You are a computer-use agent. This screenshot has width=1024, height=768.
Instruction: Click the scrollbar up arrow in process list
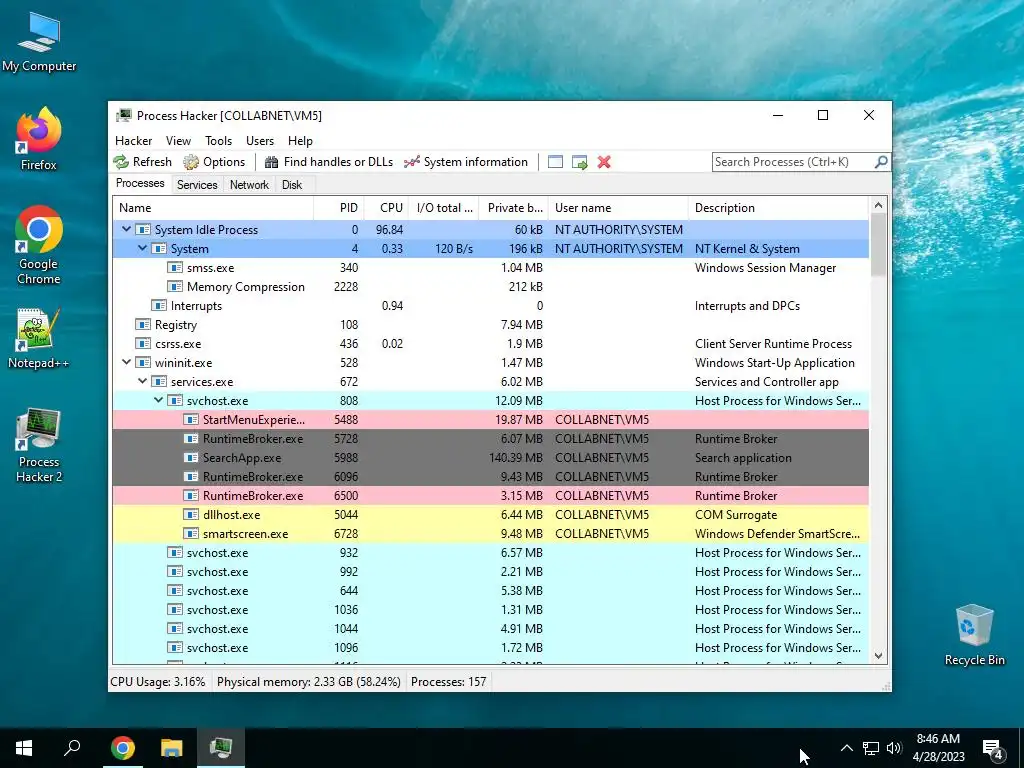(878, 205)
